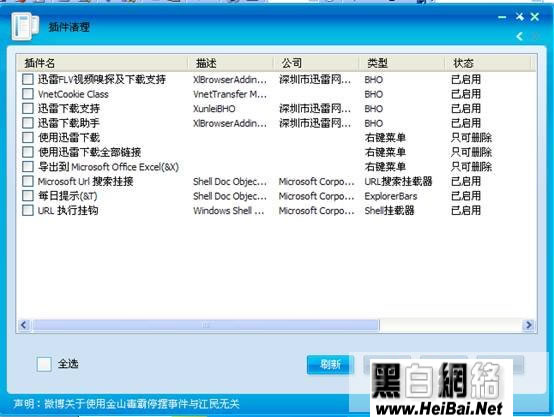Tick the VnetCookie Class checkbox
The image size is (554, 417).
tap(28, 94)
